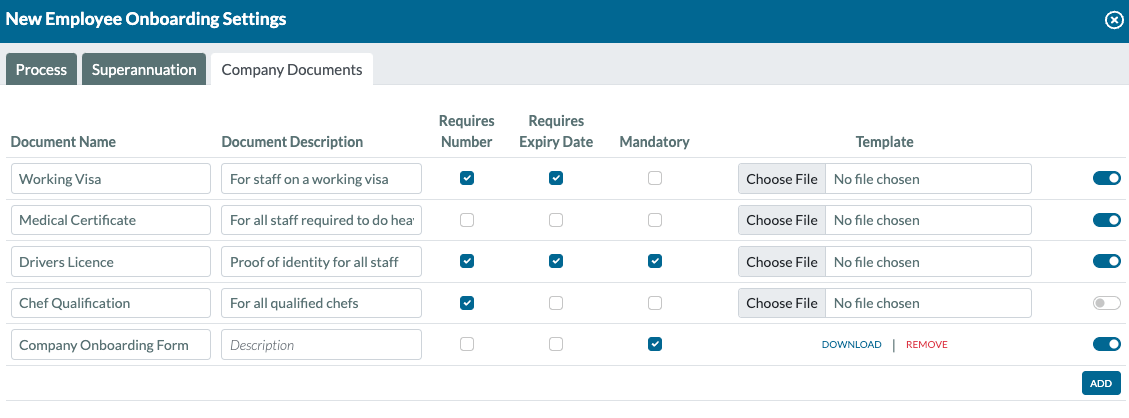Viewport: 1129px width, 418px height.
Task: Click the Document Description column header
Action: click(x=292, y=142)
